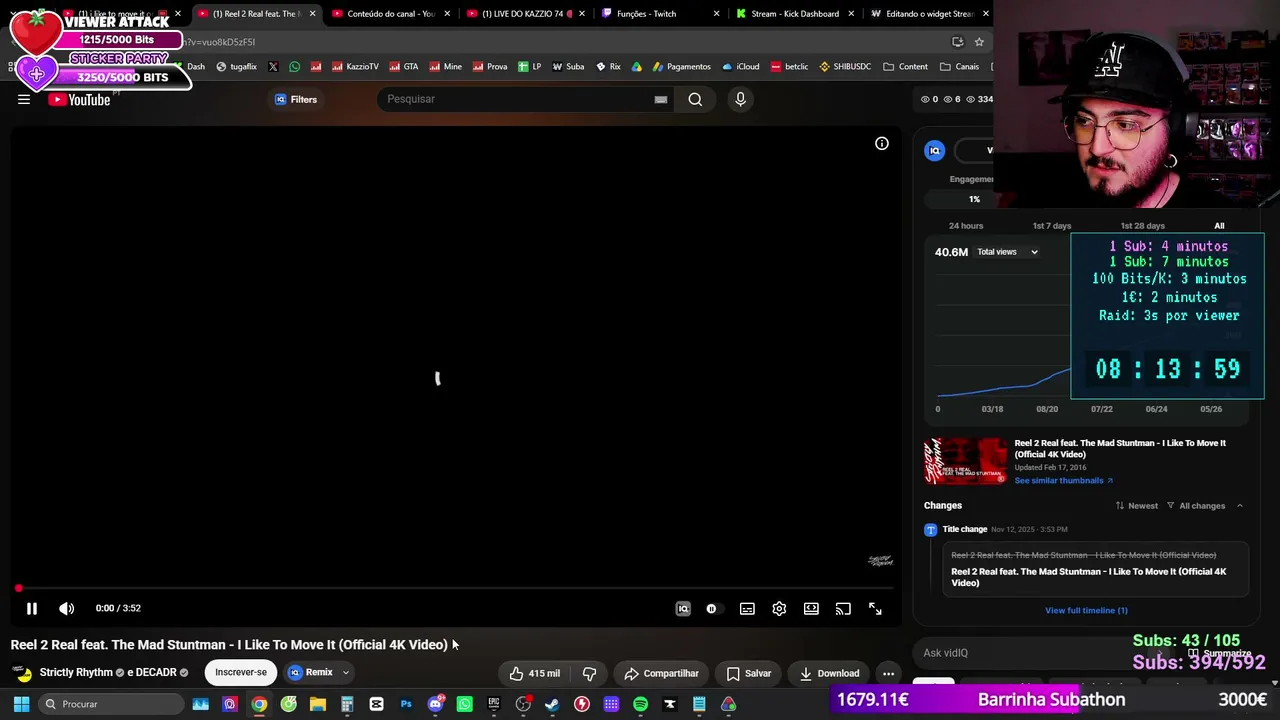Expand the All changes filter
Image resolution: width=1280 pixels, height=720 pixels.
tap(1195, 506)
